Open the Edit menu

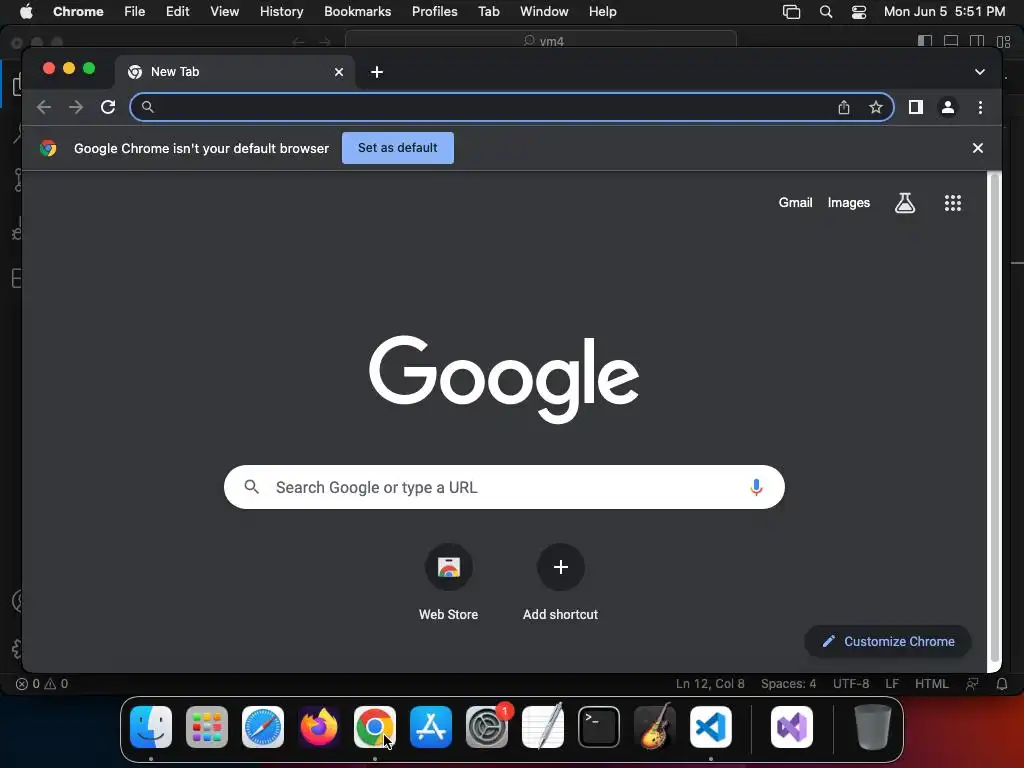click(177, 12)
